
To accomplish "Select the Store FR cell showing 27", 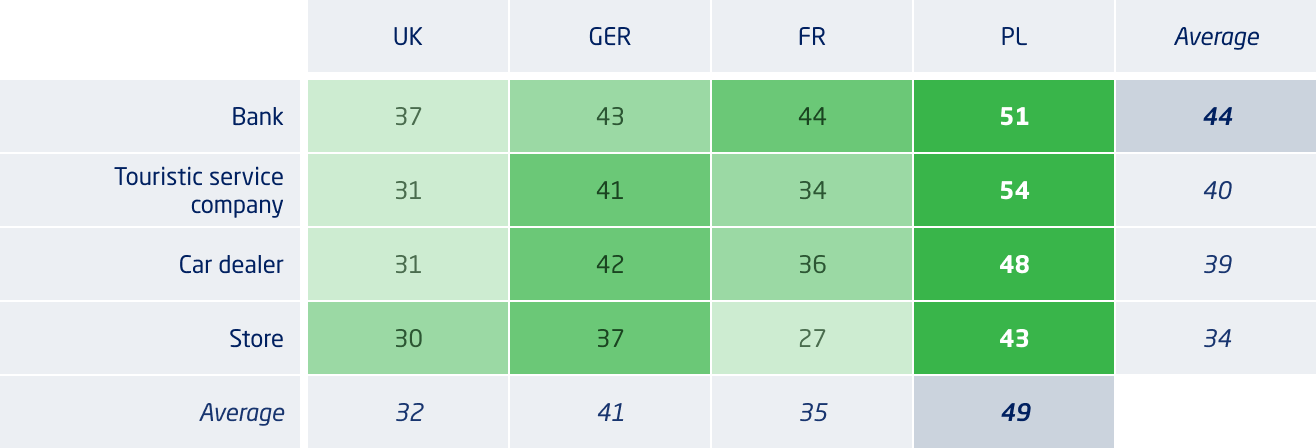I will pyautogui.click(x=812, y=338).
